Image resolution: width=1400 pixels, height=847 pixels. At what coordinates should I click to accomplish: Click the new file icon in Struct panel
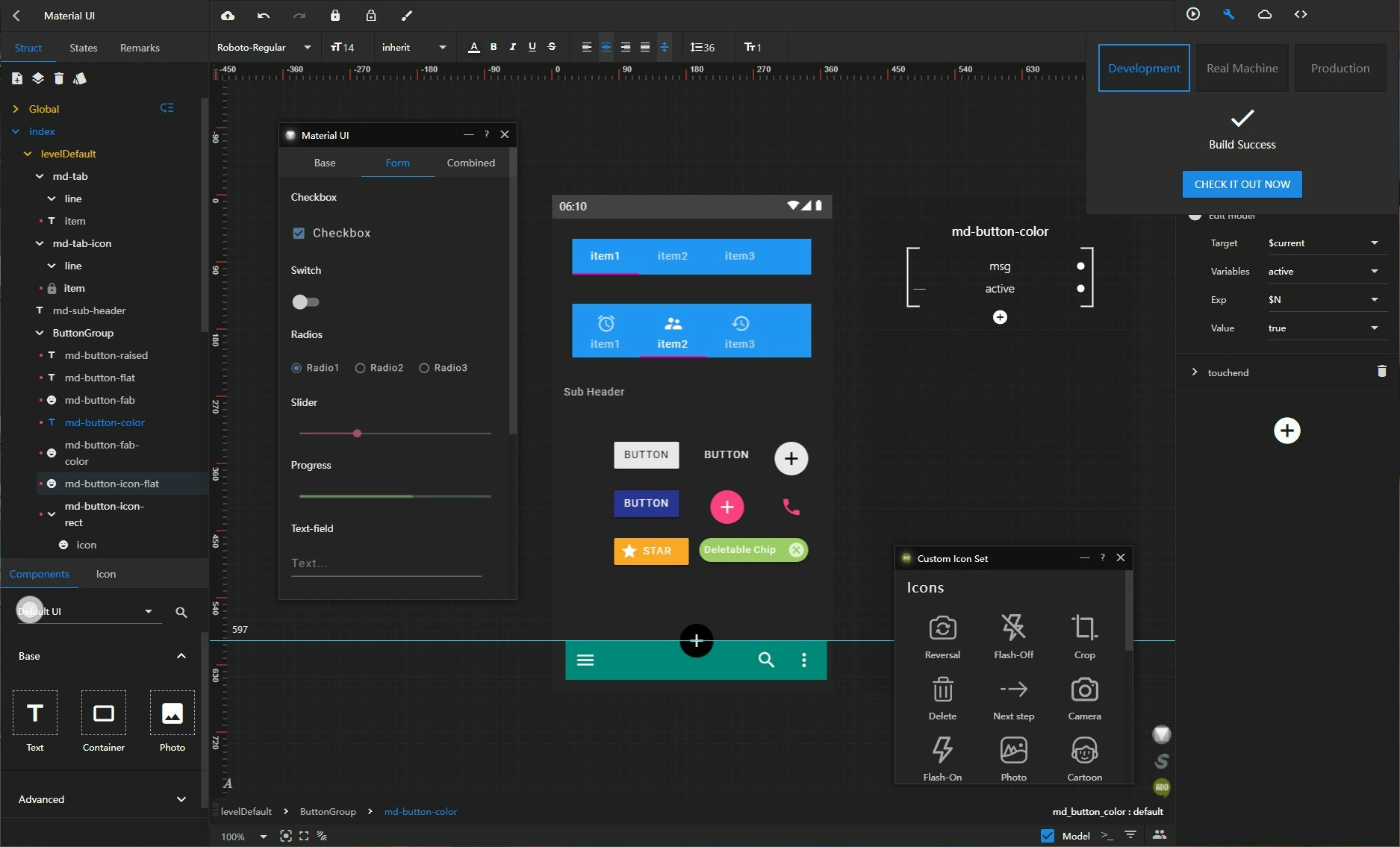(x=17, y=78)
